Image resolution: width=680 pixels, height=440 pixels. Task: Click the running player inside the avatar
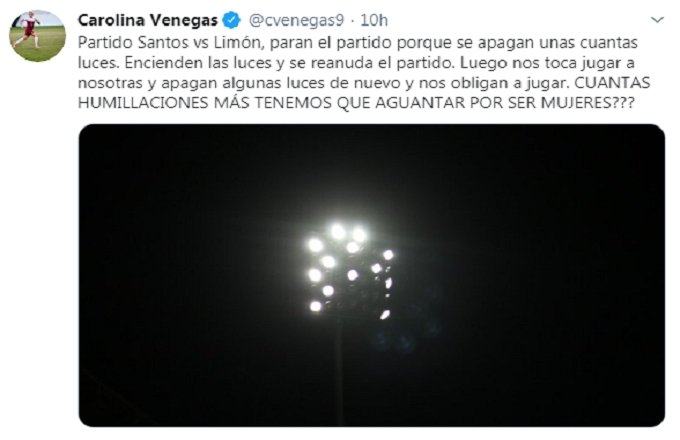[x=29, y=29]
